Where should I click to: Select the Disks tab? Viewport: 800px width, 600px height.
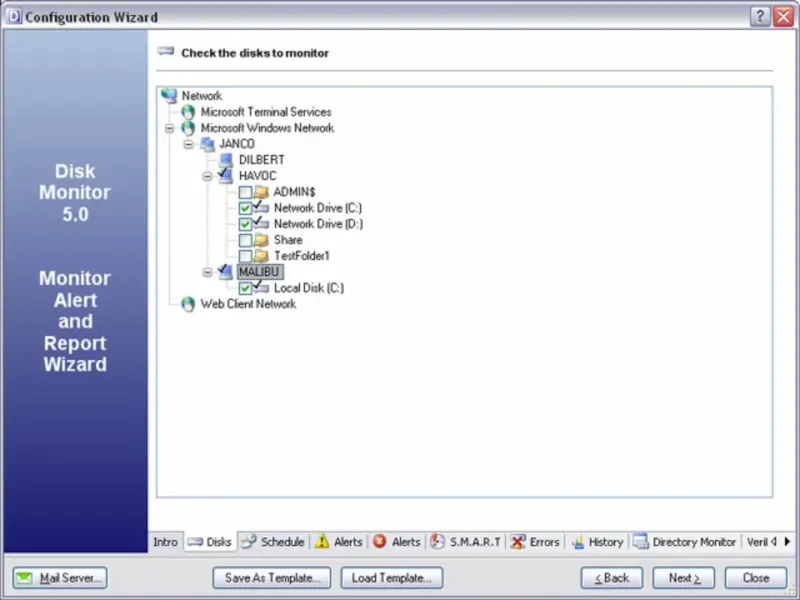(x=210, y=541)
